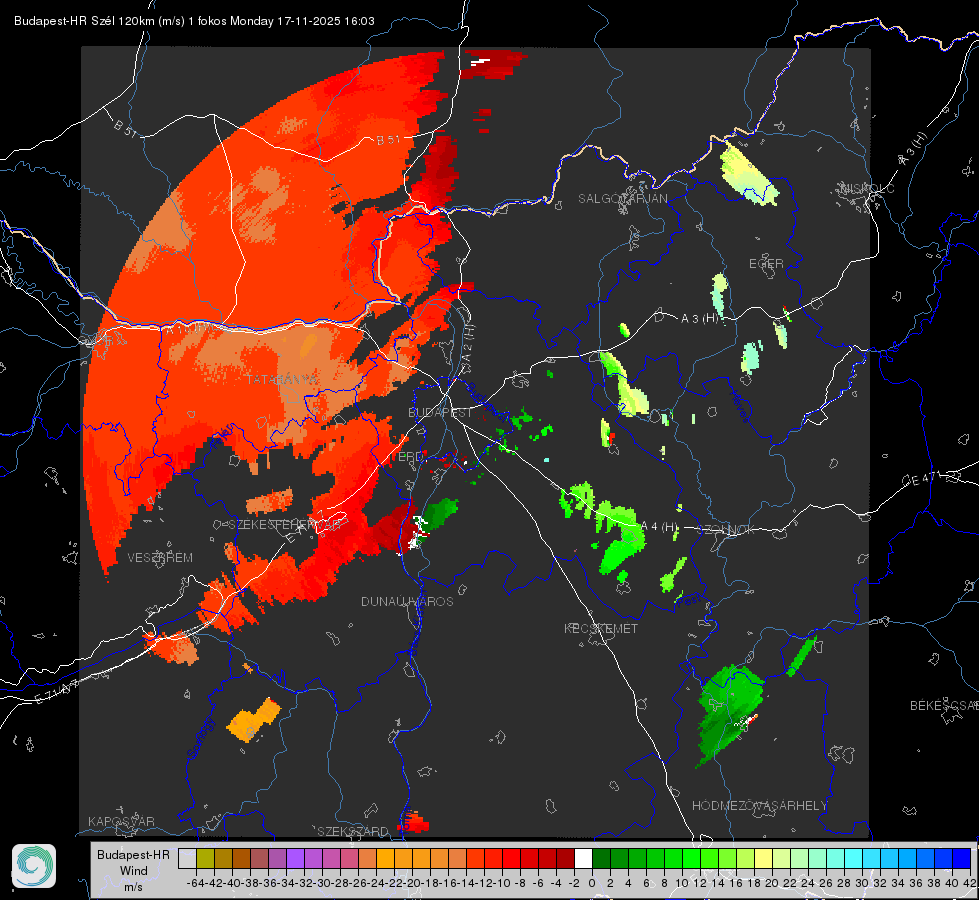Viewport: 979px width, 900px height.
Task: Click the SZEKESFEHERVAR city label
Action: (x=287, y=525)
